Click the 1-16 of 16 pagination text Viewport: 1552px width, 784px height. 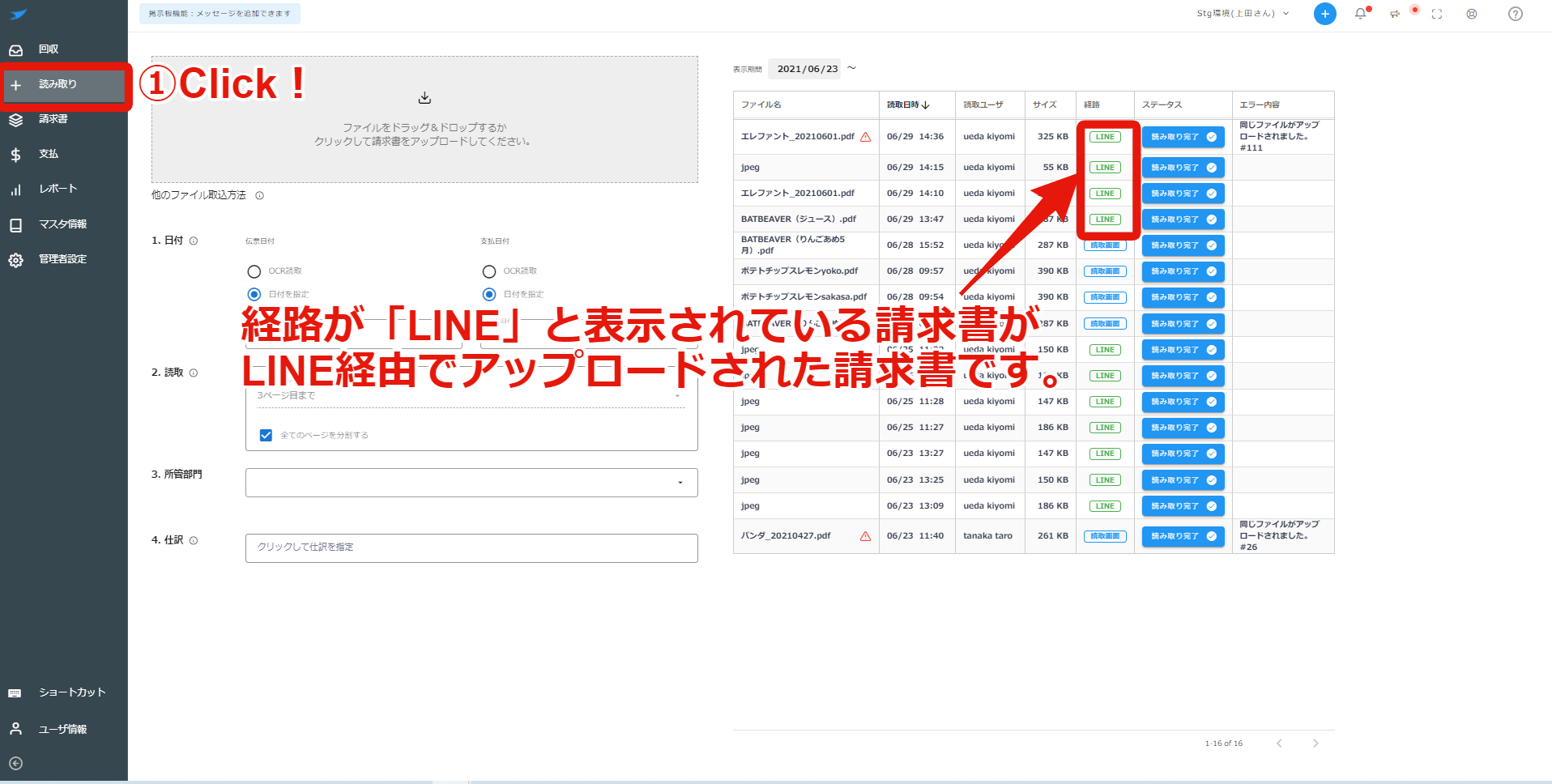(x=1223, y=744)
